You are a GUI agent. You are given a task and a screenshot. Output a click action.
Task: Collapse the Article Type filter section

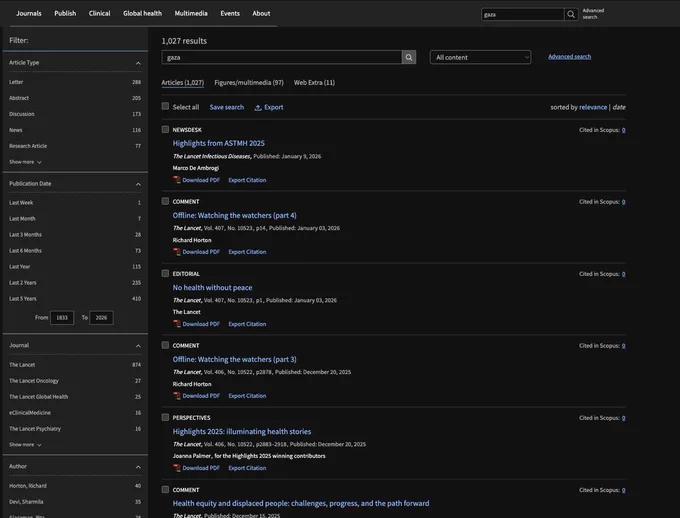(138, 63)
